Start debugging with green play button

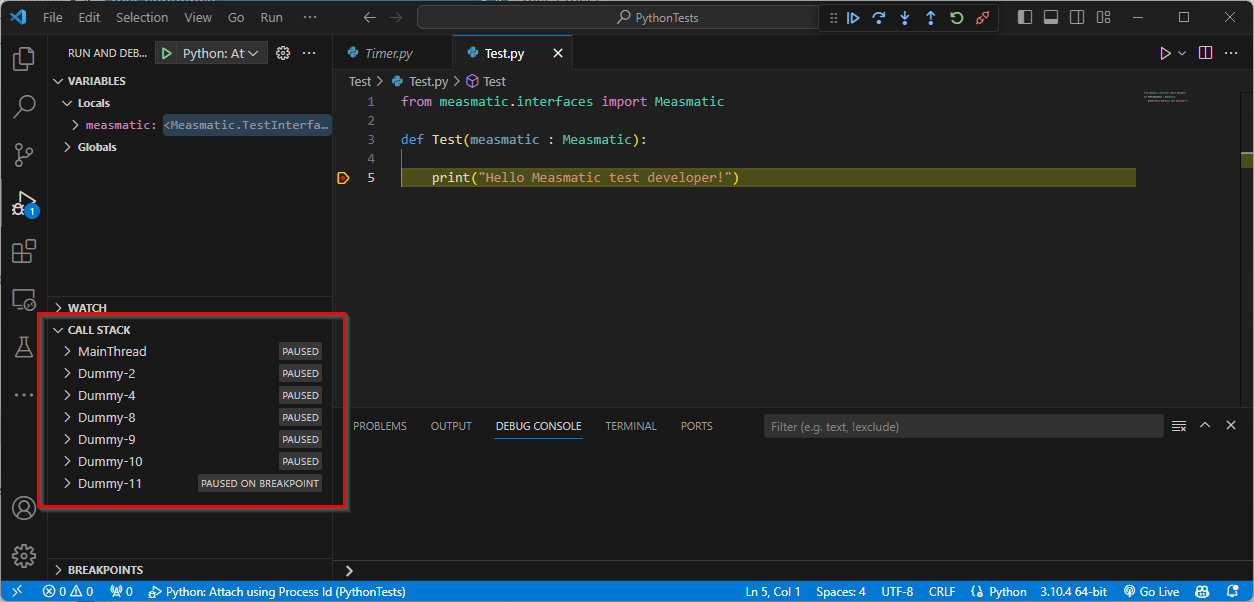(x=167, y=53)
